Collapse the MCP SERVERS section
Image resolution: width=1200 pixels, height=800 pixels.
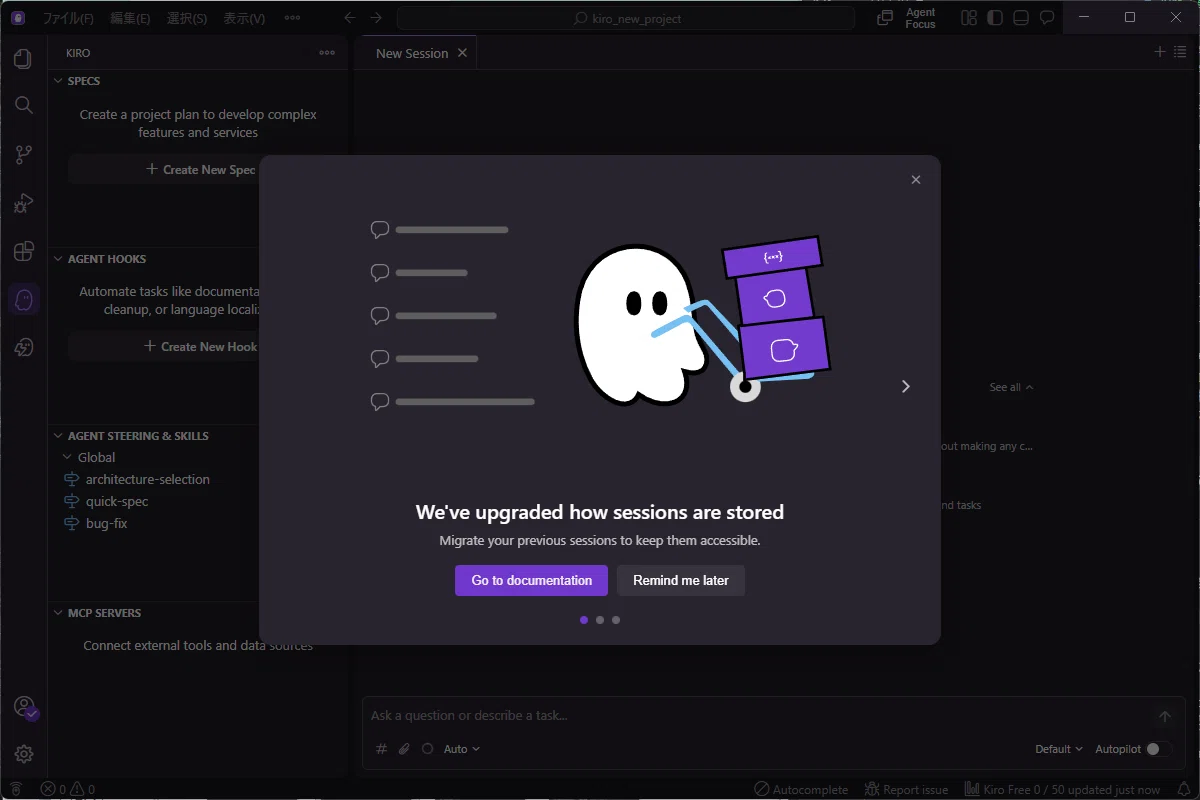(58, 613)
